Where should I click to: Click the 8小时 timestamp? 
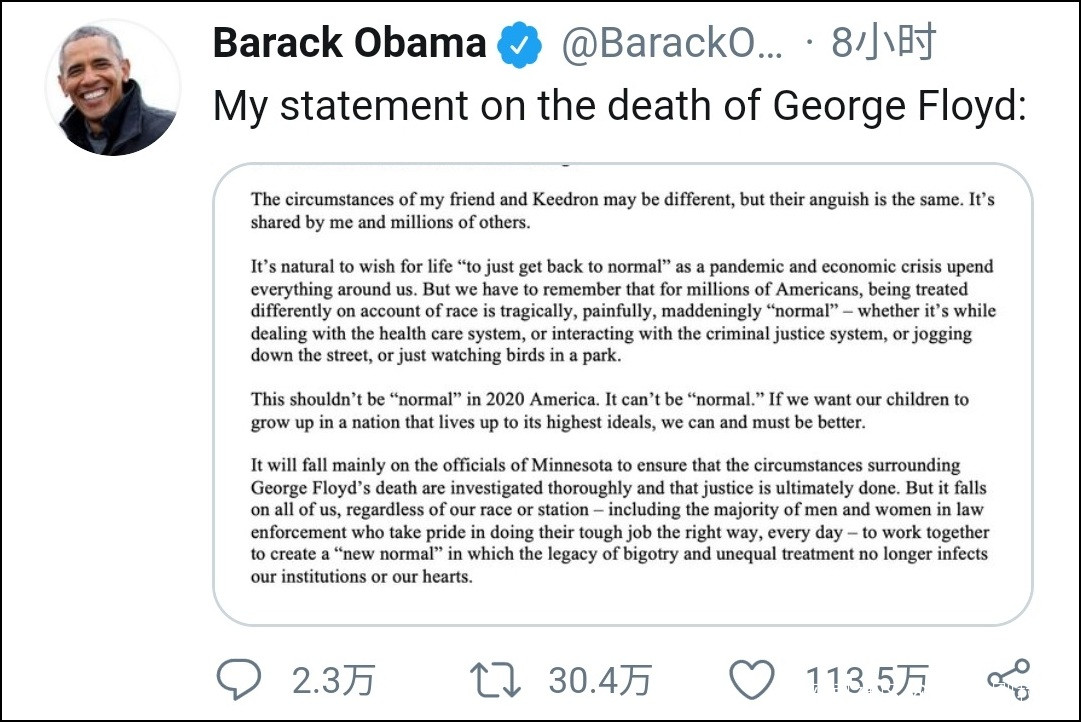[x=883, y=43]
